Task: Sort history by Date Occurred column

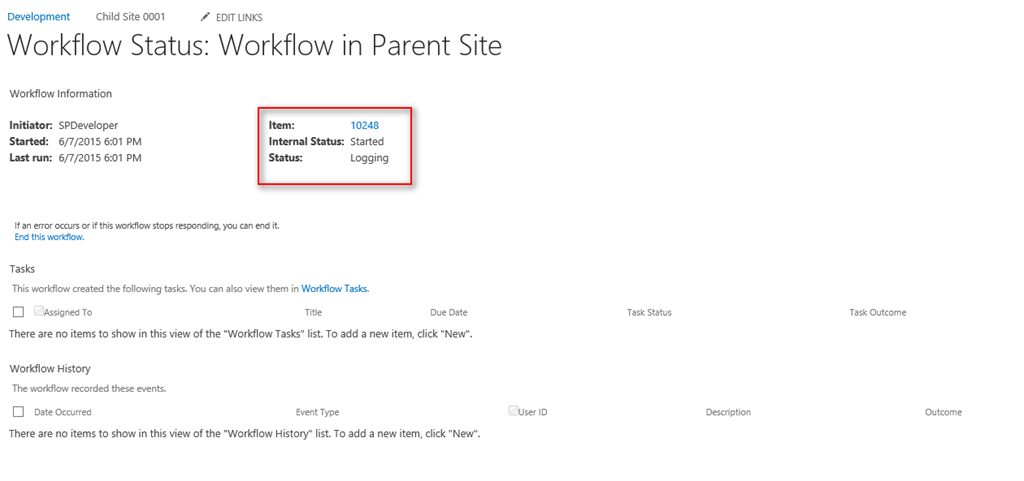Action: [x=62, y=412]
